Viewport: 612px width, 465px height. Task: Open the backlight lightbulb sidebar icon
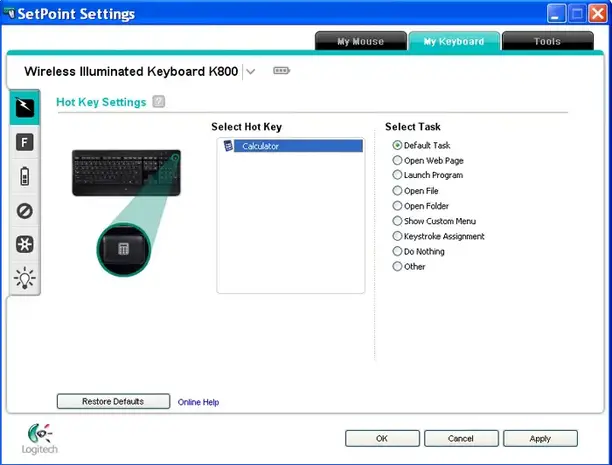(x=25, y=278)
